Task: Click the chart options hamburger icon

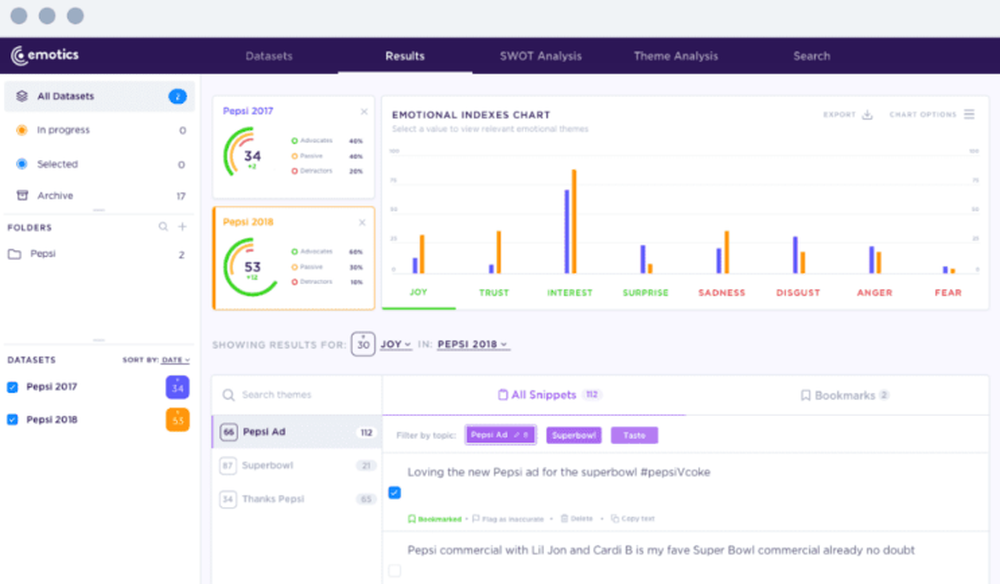Action: click(x=969, y=114)
